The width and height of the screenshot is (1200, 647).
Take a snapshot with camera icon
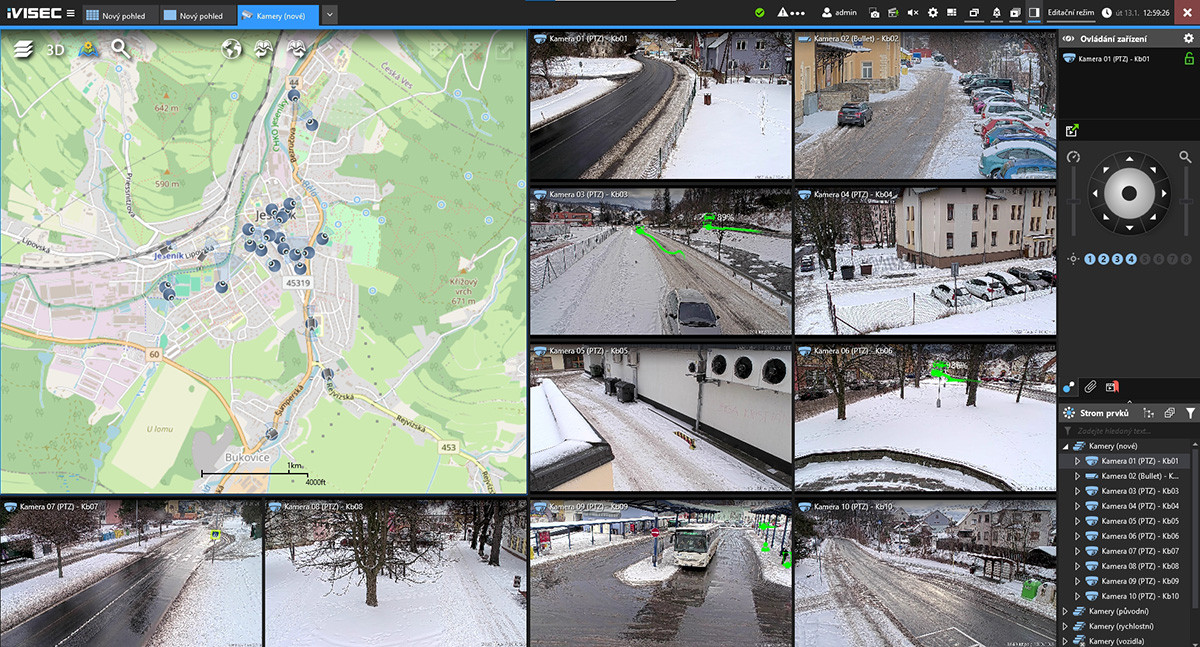[874, 13]
